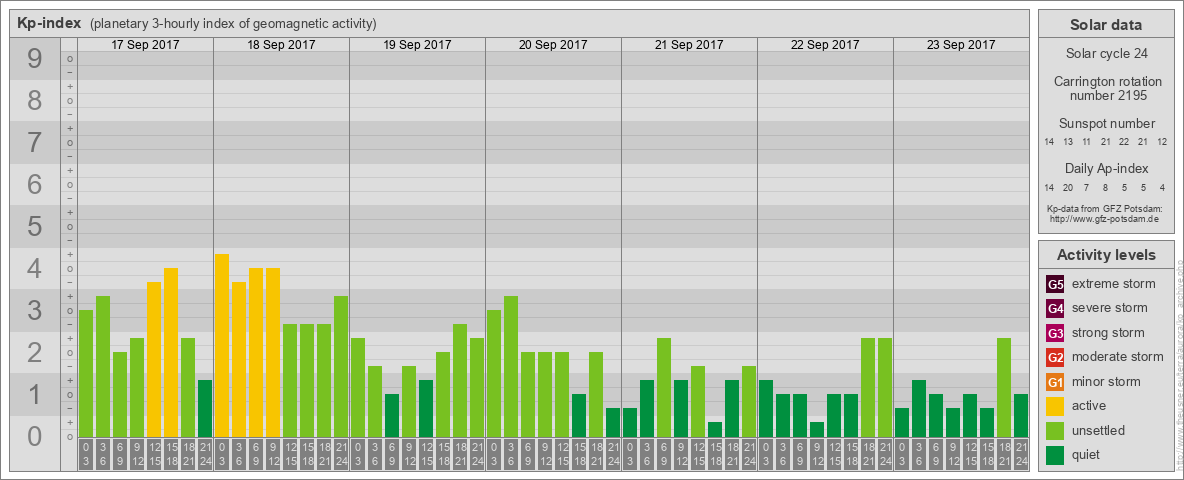Click the 17 Sep 12-15h yellow bar
This screenshot has height=480, width=1184.
154,359
